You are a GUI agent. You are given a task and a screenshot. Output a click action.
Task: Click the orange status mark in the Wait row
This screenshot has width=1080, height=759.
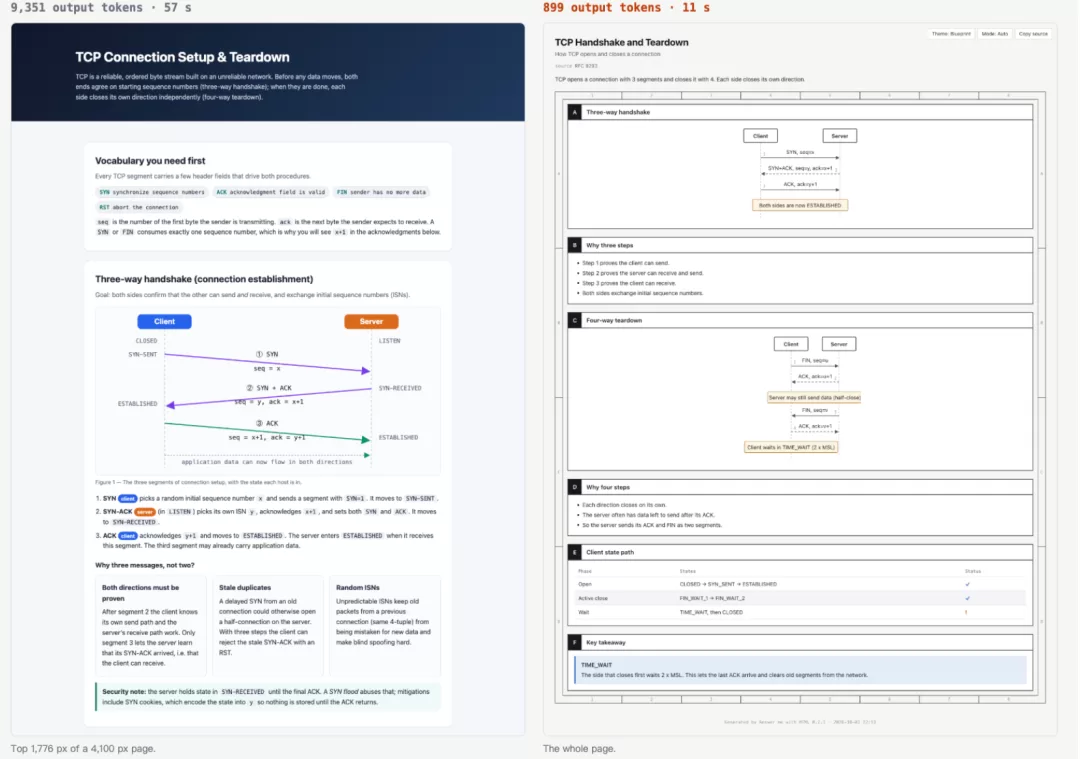coord(966,612)
